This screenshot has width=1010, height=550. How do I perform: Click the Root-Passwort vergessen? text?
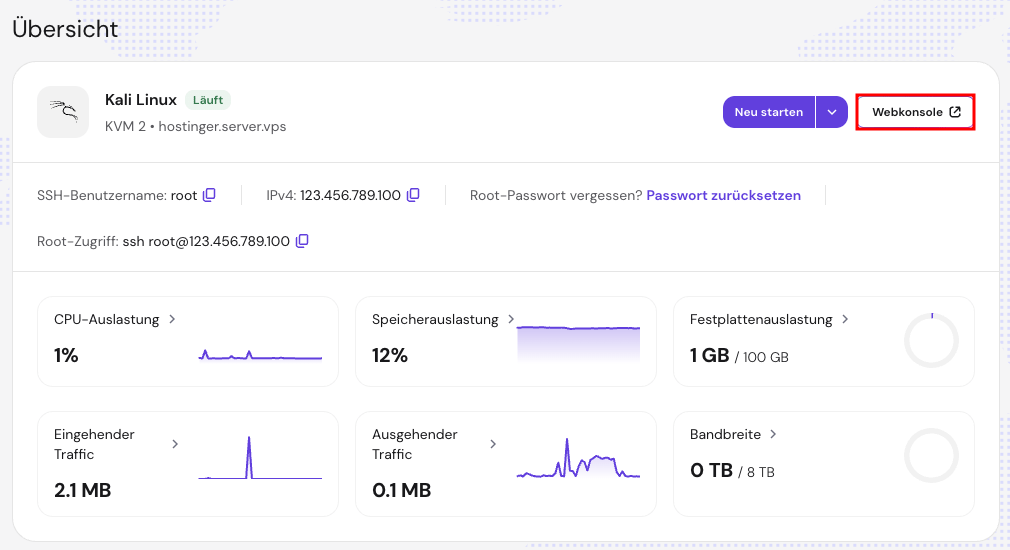pos(556,195)
